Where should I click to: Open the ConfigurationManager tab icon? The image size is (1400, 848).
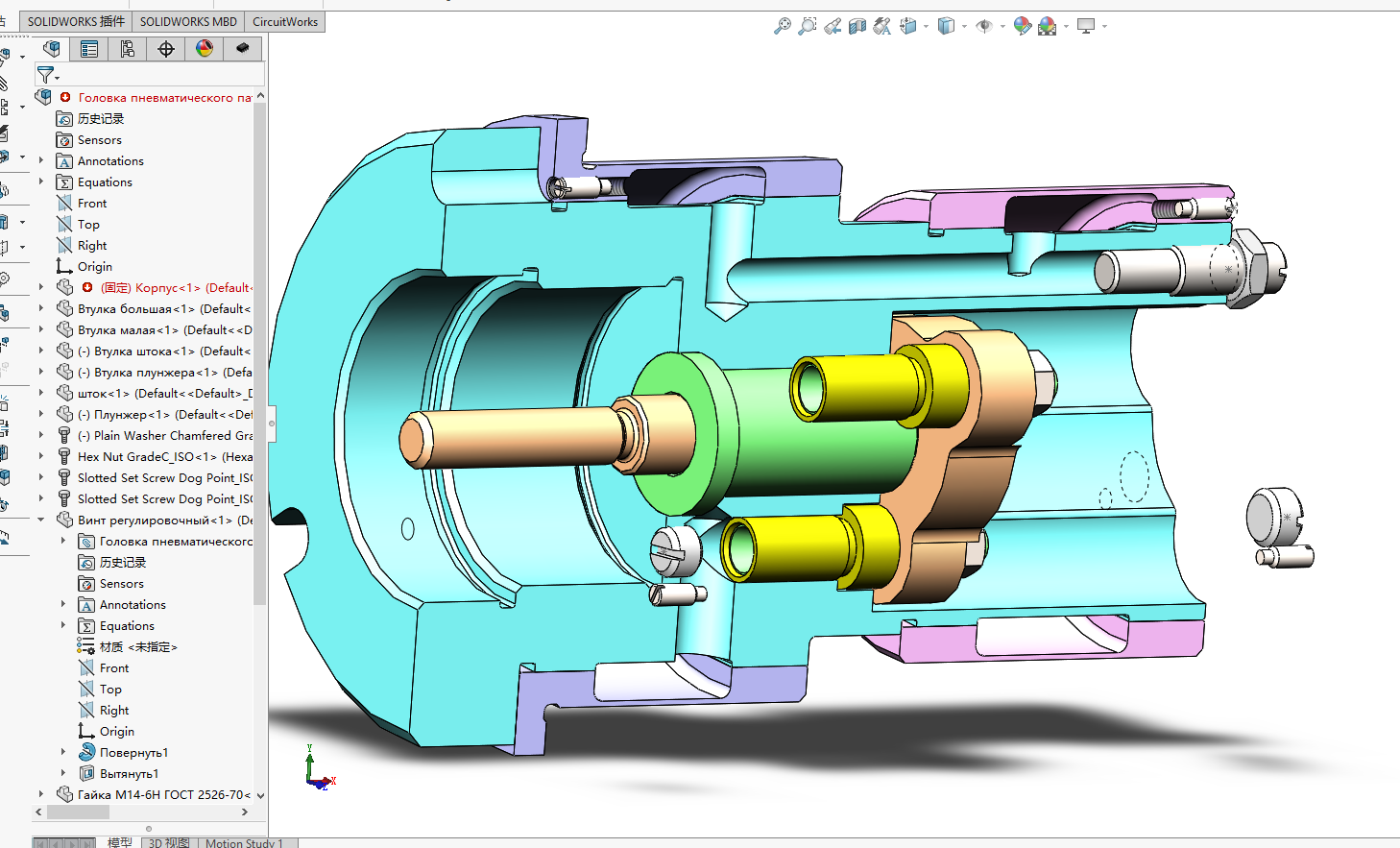(128, 49)
